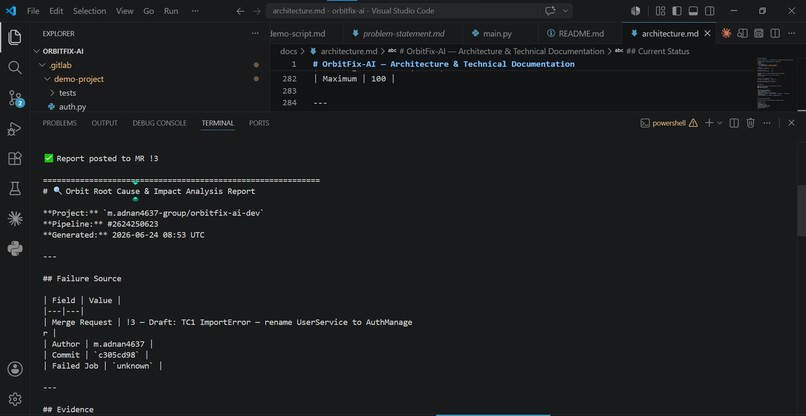Switch to the Debug Console tab

point(159,123)
